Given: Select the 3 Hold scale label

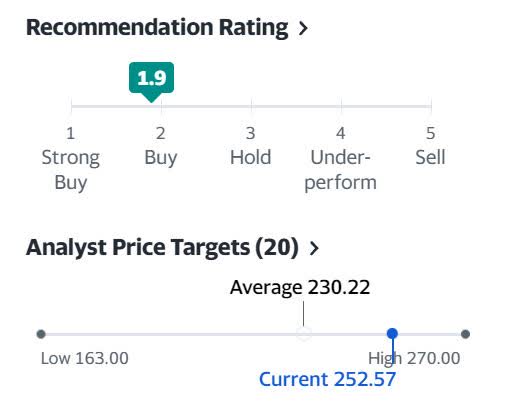Looking at the screenshot, I should tap(251, 146).
